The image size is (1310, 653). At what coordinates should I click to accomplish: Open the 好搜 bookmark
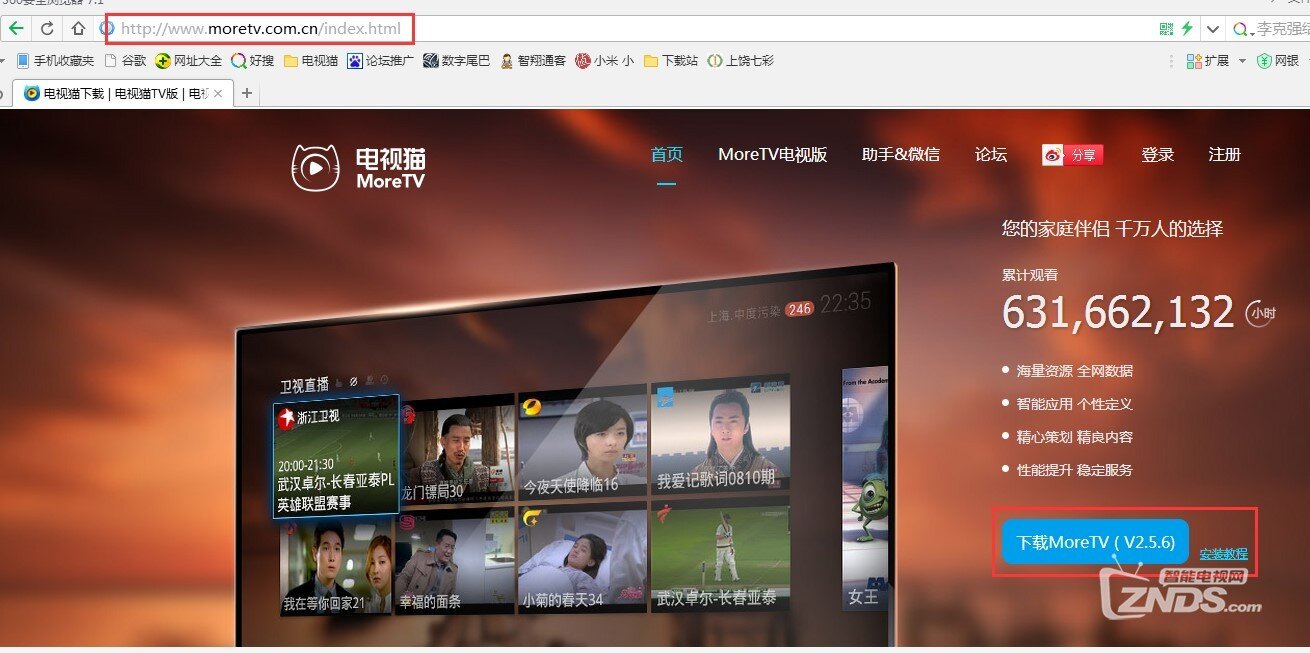[253, 61]
